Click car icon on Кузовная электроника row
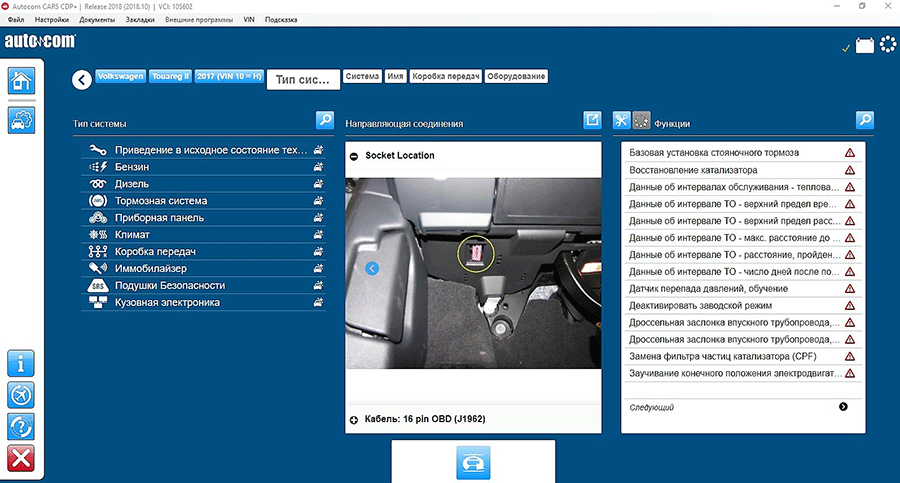This screenshot has height=483, width=900. coord(318,303)
